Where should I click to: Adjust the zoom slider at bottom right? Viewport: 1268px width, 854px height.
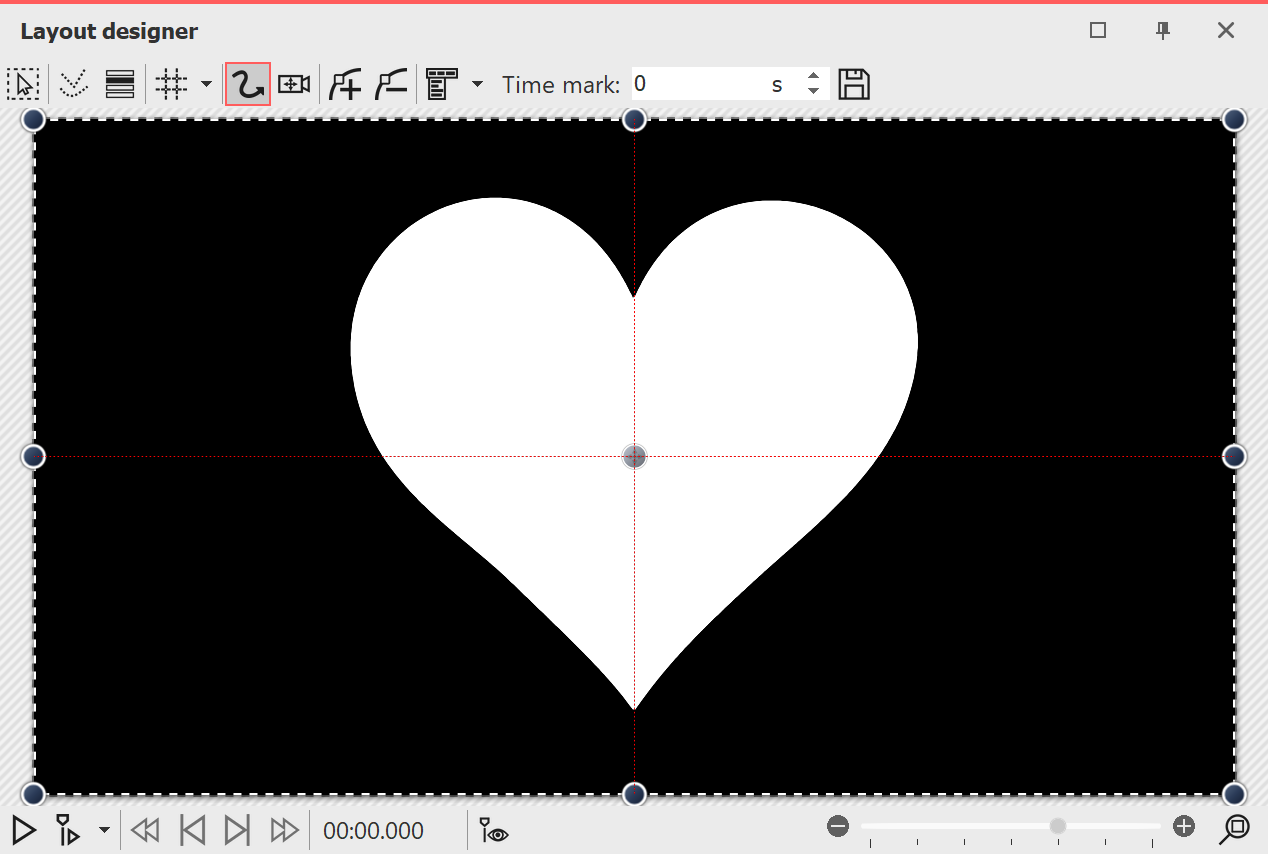[x=1057, y=826]
